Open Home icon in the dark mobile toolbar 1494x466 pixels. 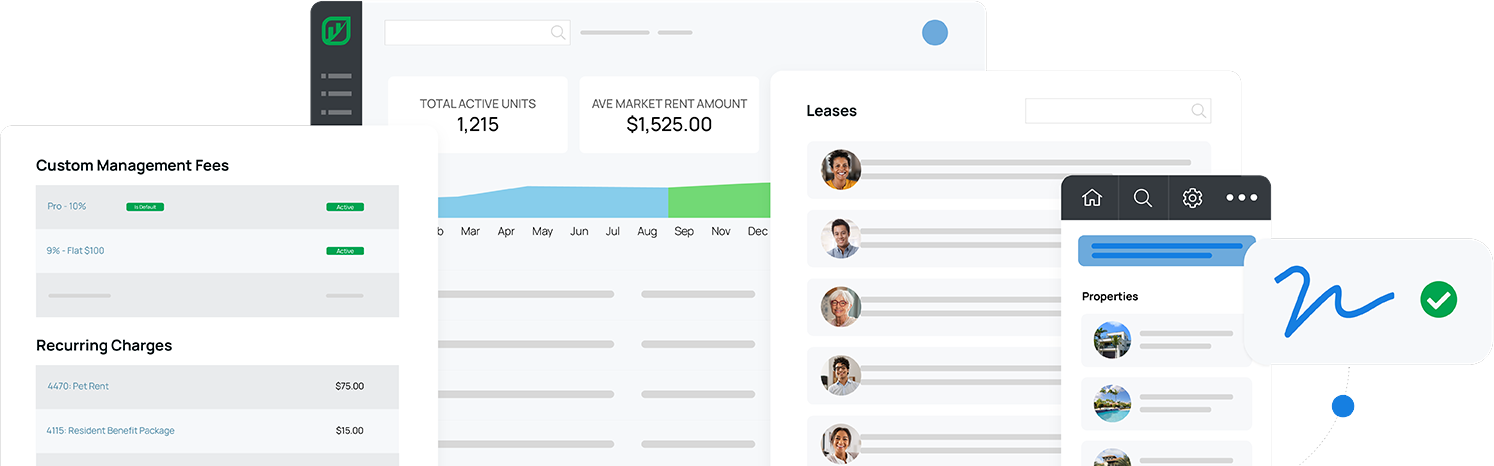1092,198
